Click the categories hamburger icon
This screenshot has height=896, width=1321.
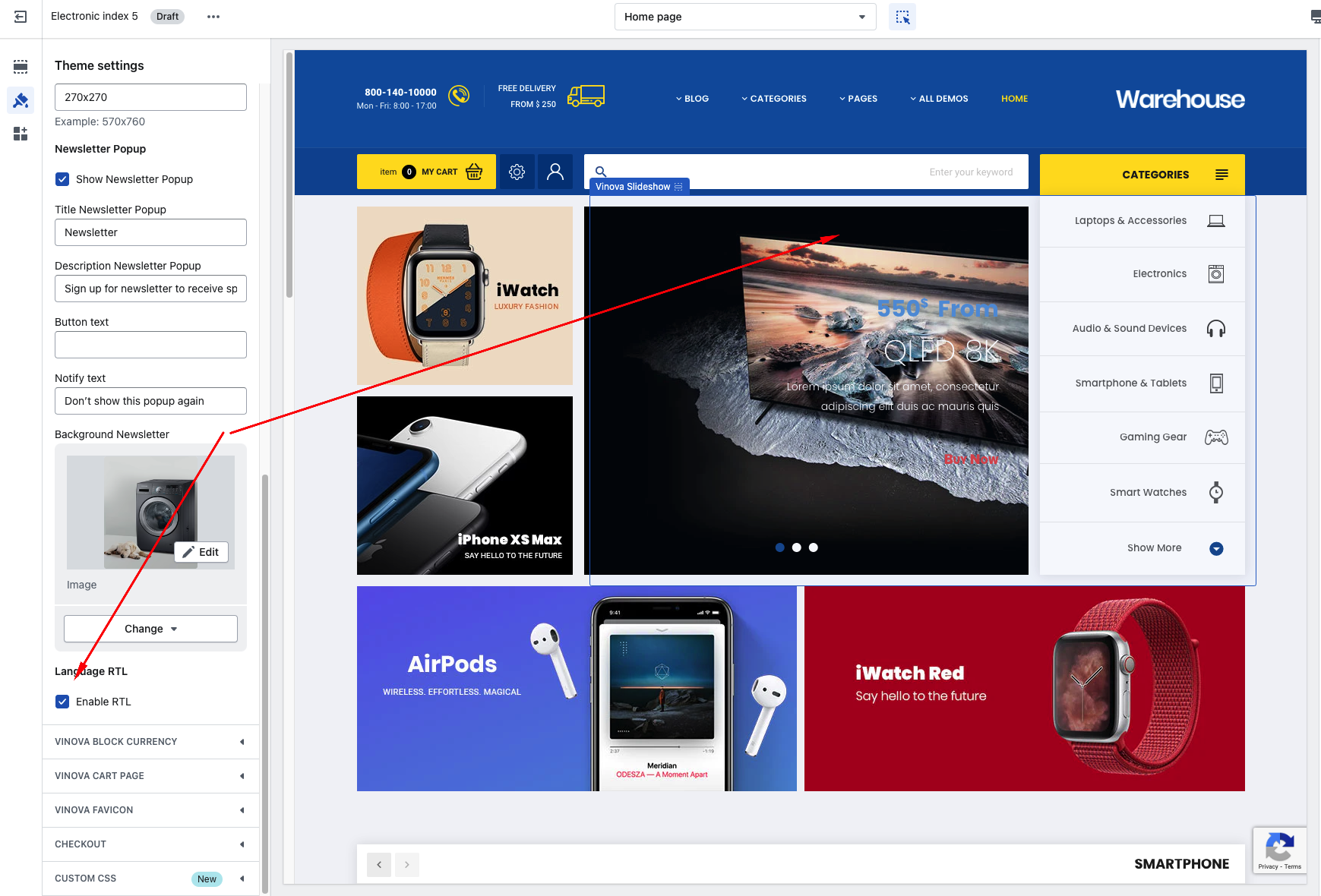(x=1221, y=175)
